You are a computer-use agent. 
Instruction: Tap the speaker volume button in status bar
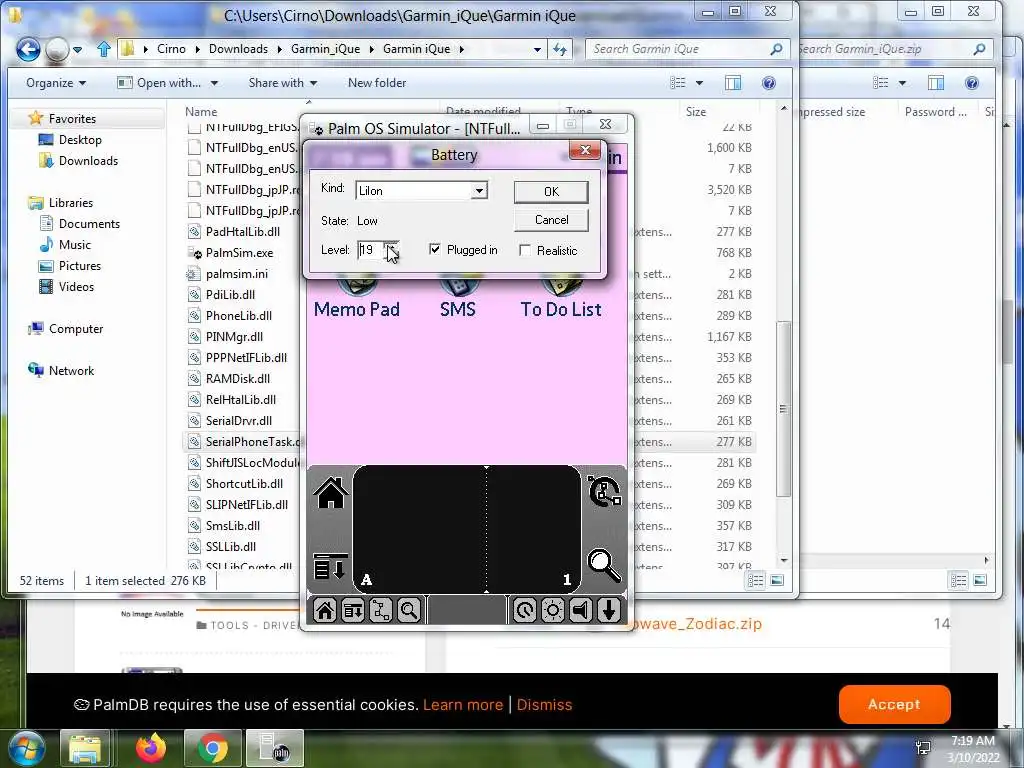581,611
